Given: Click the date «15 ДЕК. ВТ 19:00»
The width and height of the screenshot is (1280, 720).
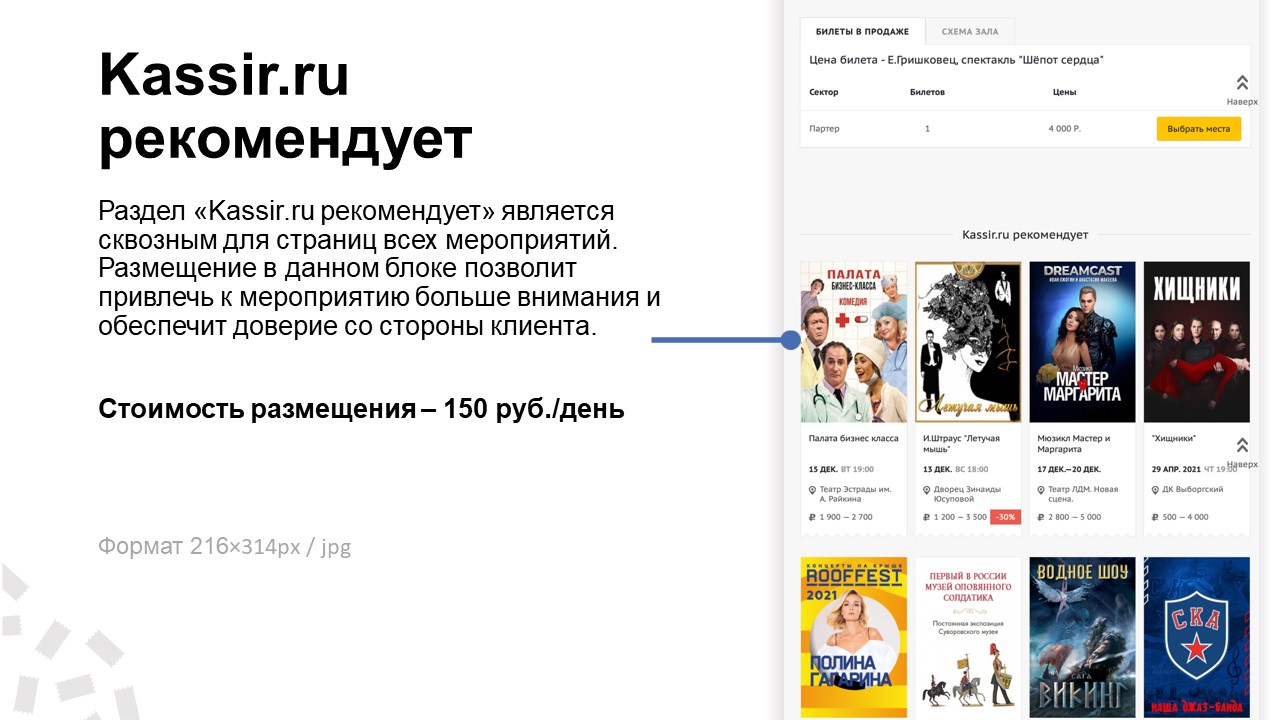Looking at the screenshot, I should [x=841, y=469].
